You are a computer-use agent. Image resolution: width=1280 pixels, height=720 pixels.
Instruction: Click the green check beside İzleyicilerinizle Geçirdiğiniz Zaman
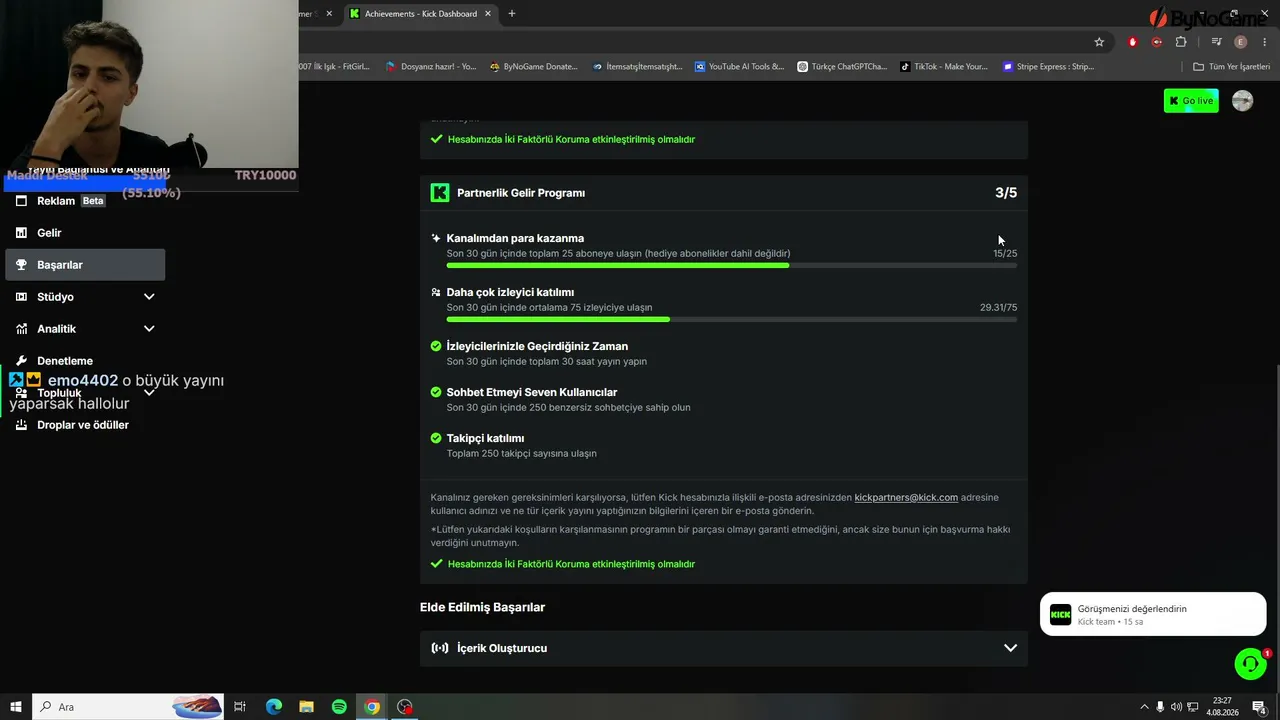436,346
